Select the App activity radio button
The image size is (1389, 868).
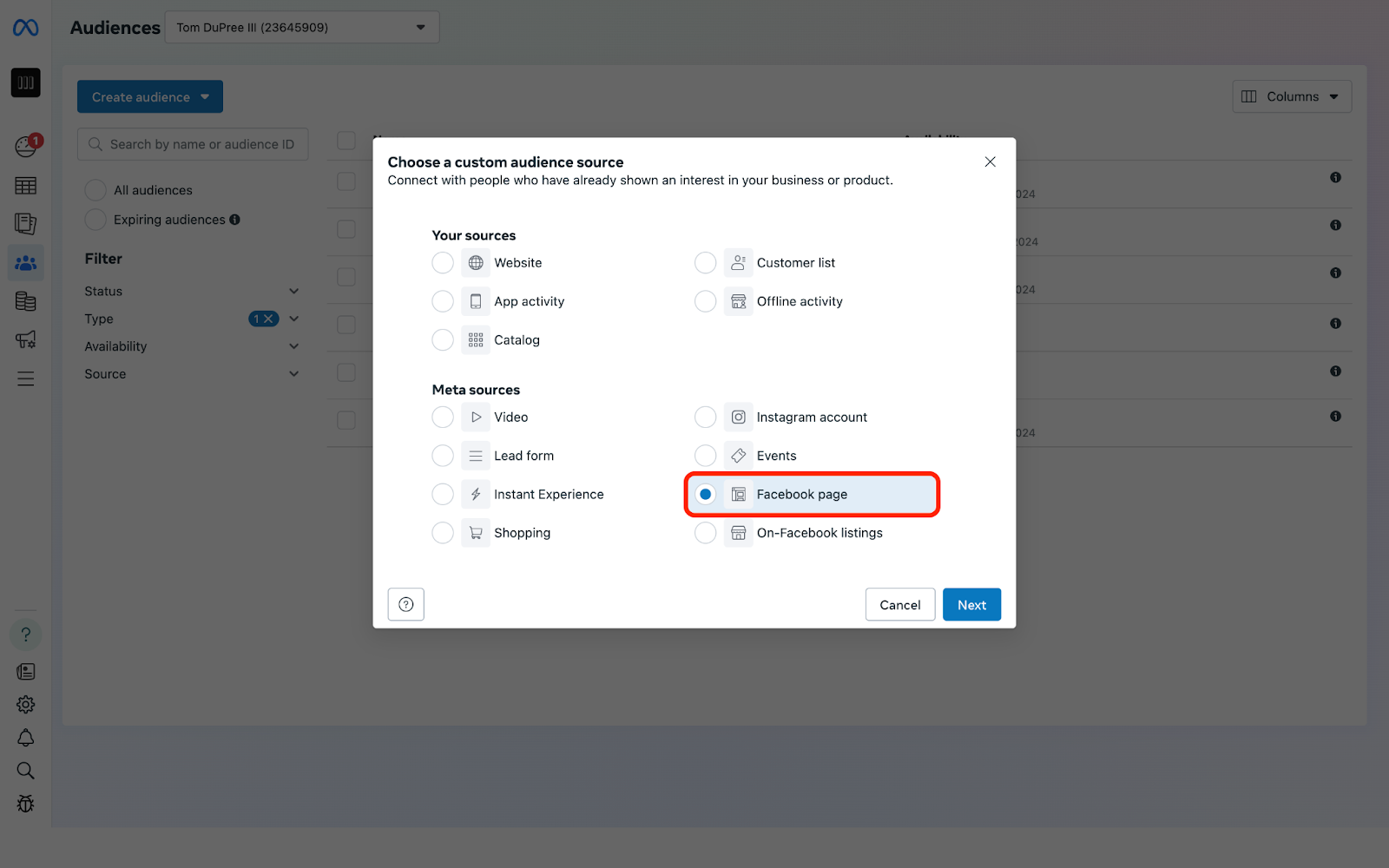443,301
